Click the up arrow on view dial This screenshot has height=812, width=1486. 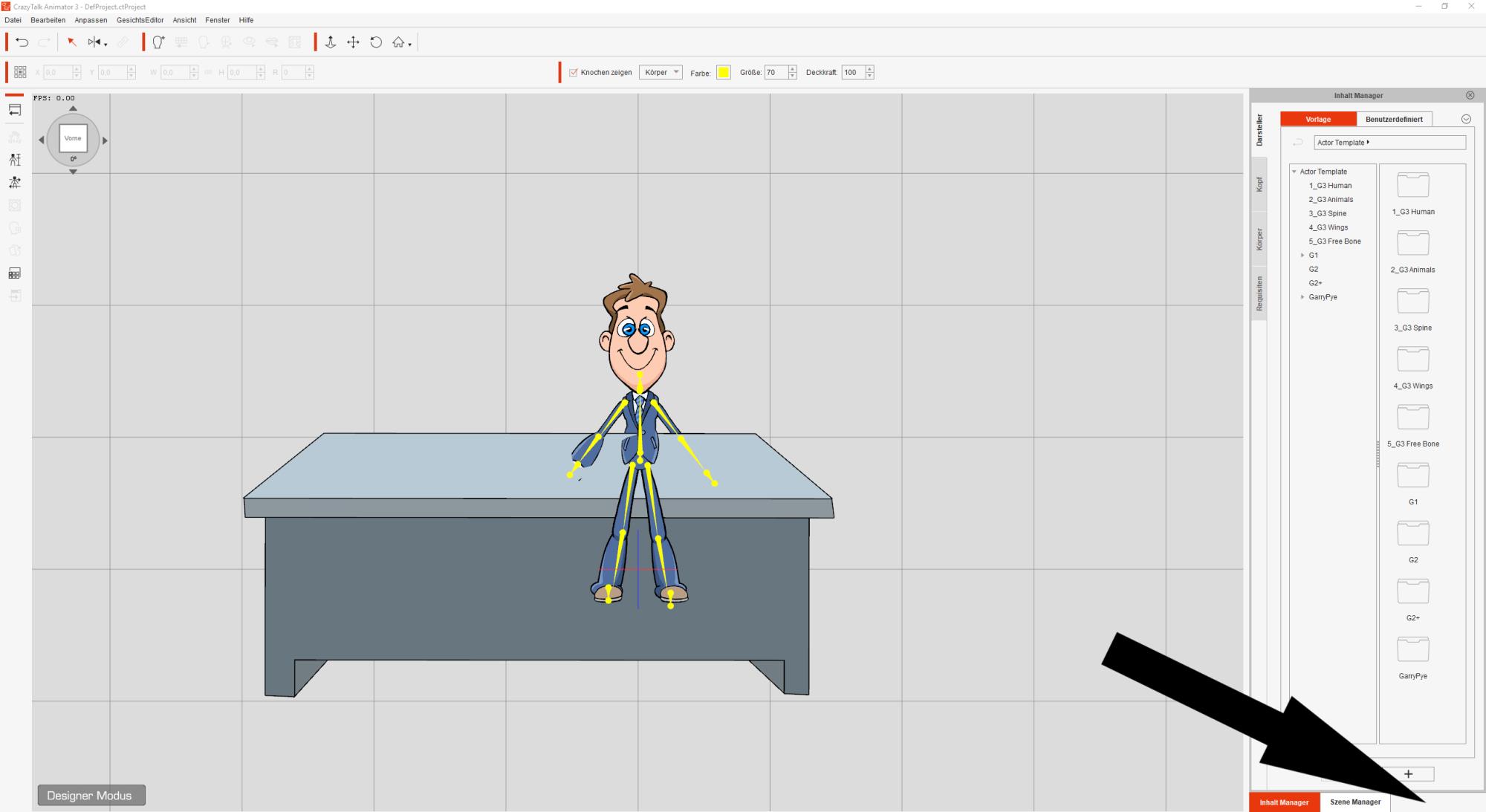73,108
